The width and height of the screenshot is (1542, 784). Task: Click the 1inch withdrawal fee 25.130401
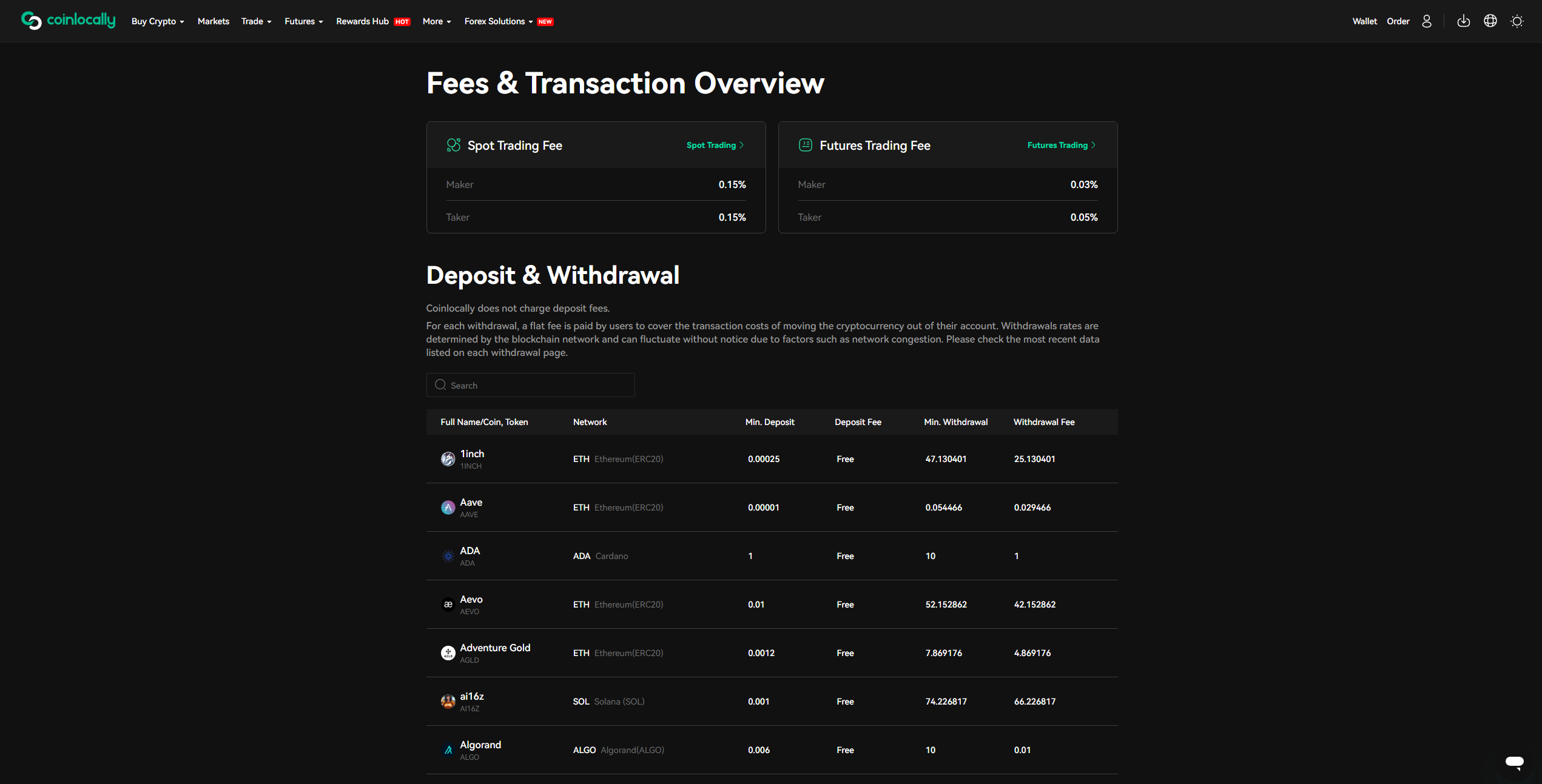(x=1034, y=459)
